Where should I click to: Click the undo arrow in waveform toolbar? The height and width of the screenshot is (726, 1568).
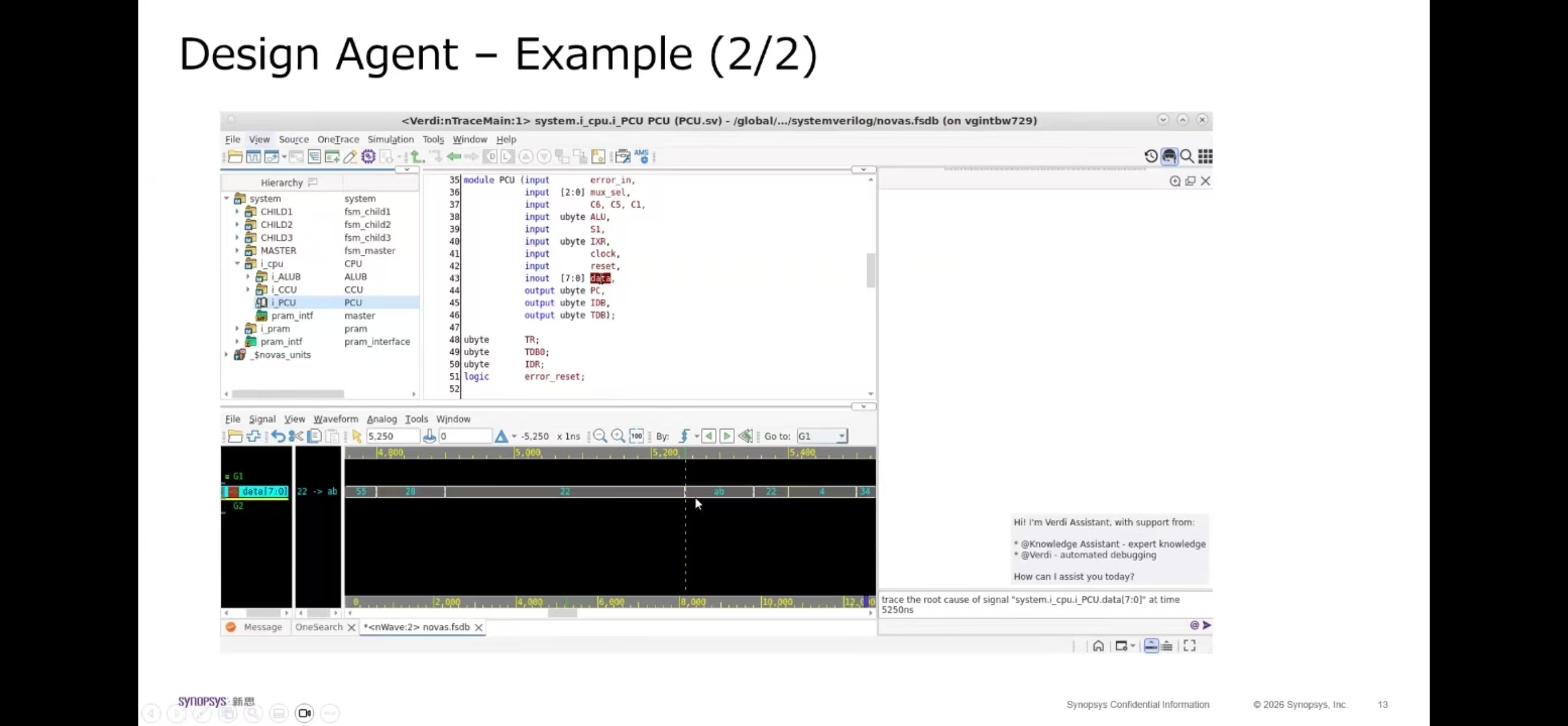pos(278,436)
